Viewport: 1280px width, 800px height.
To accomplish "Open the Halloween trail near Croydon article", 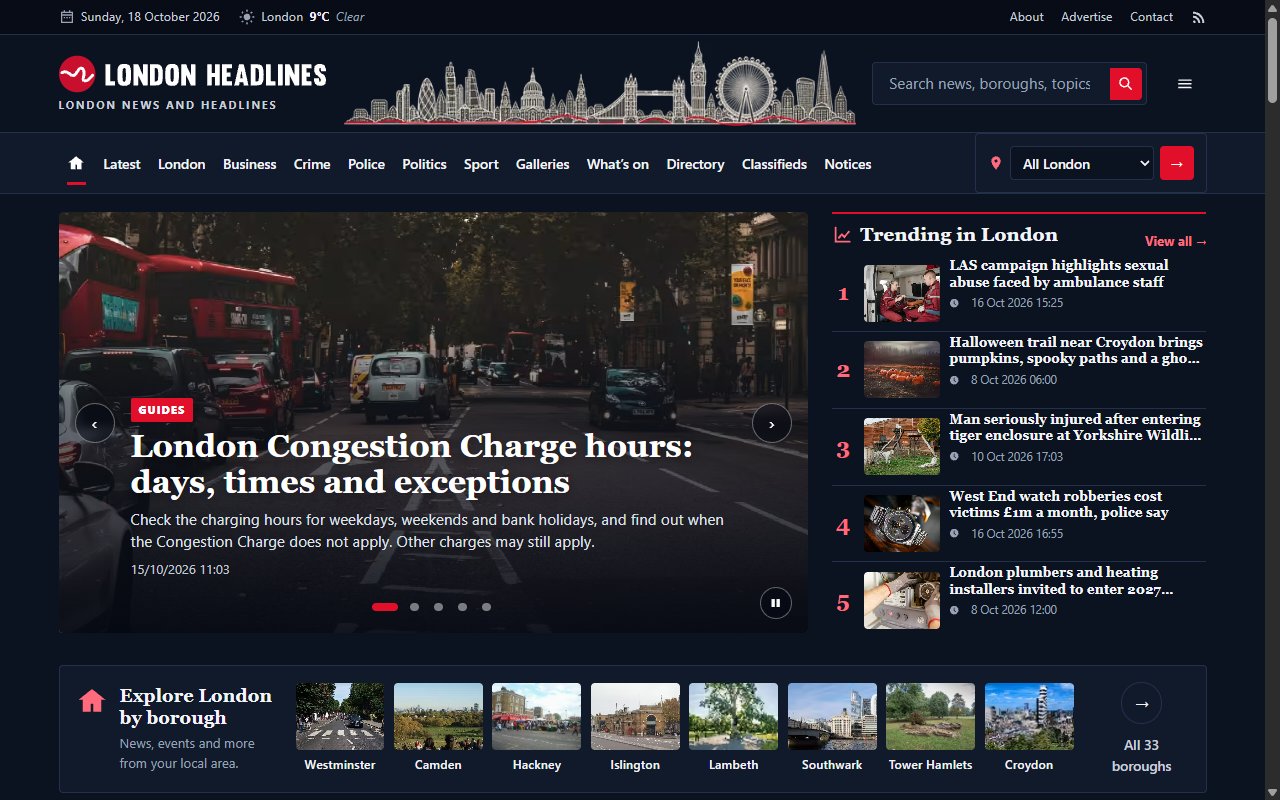I will click(x=1076, y=350).
